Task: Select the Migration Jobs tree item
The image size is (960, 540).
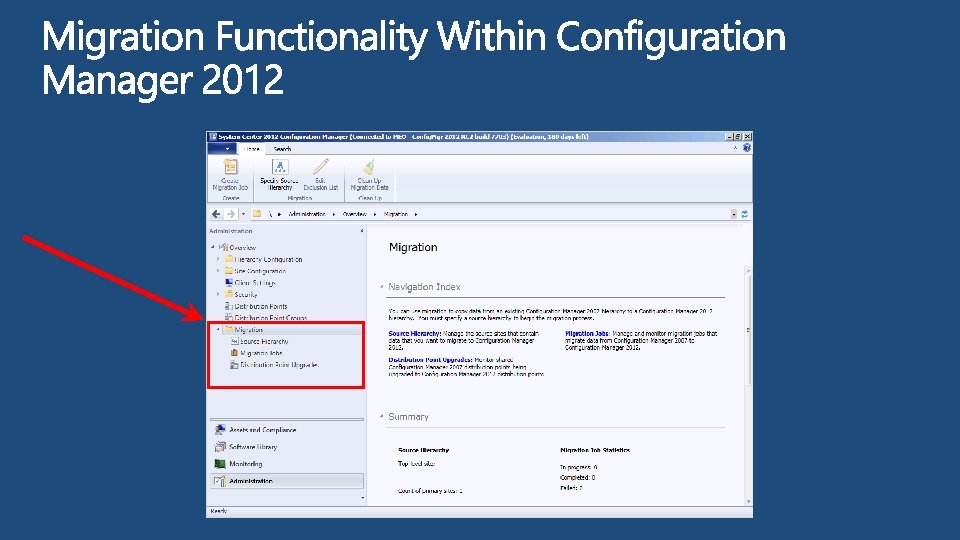Action: (x=261, y=353)
